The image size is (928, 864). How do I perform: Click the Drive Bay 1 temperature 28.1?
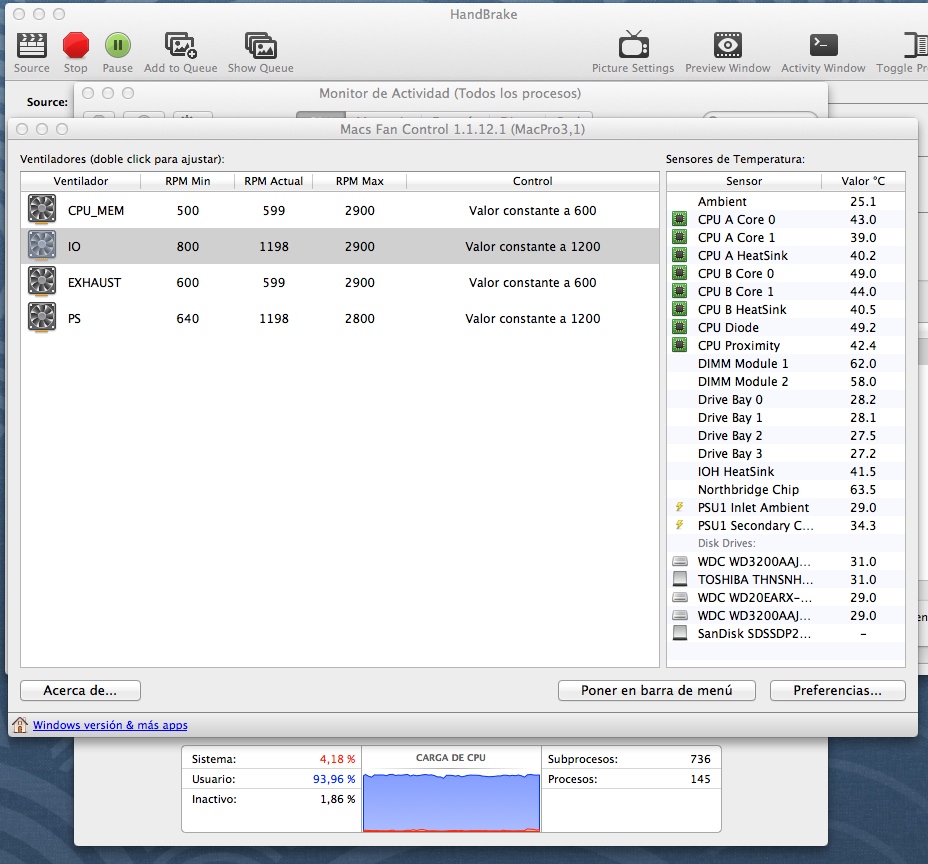863,418
